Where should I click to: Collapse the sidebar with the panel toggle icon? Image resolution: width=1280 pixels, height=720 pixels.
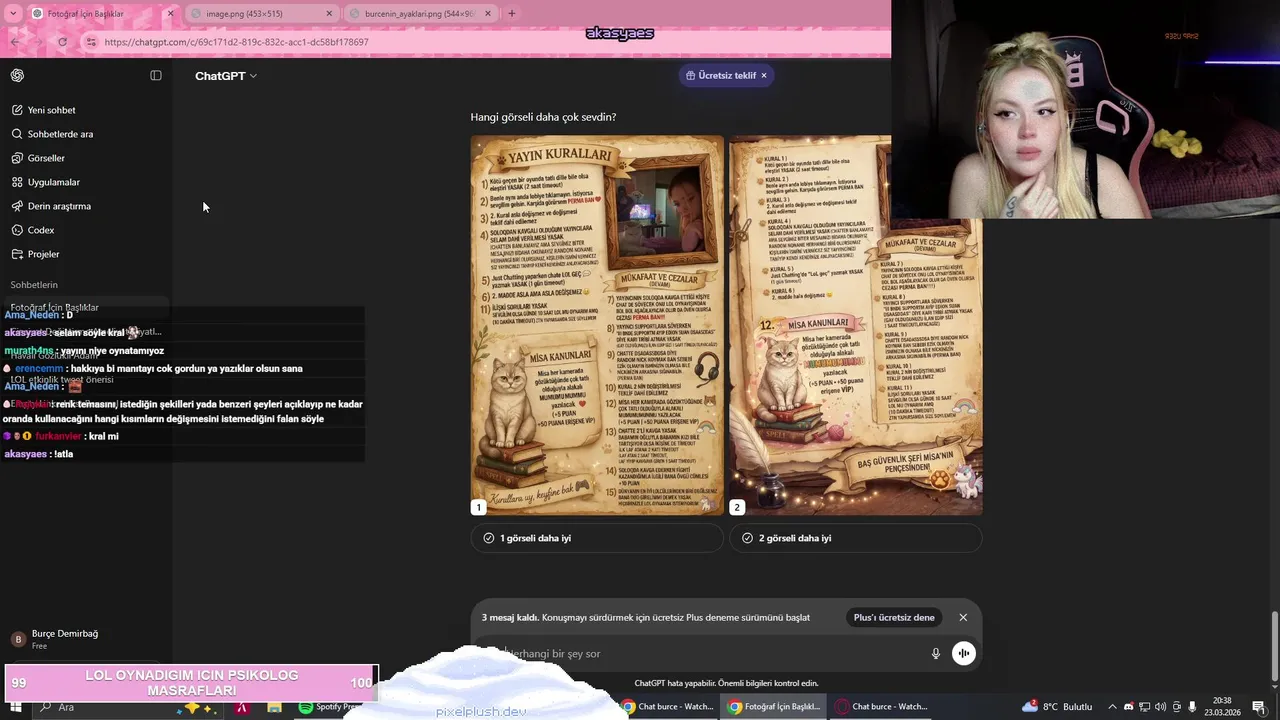click(x=156, y=76)
